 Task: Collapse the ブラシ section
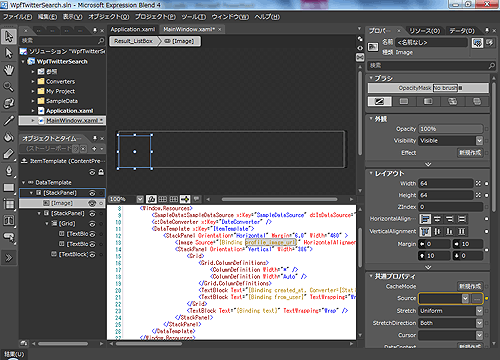click(x=371, y=78)
